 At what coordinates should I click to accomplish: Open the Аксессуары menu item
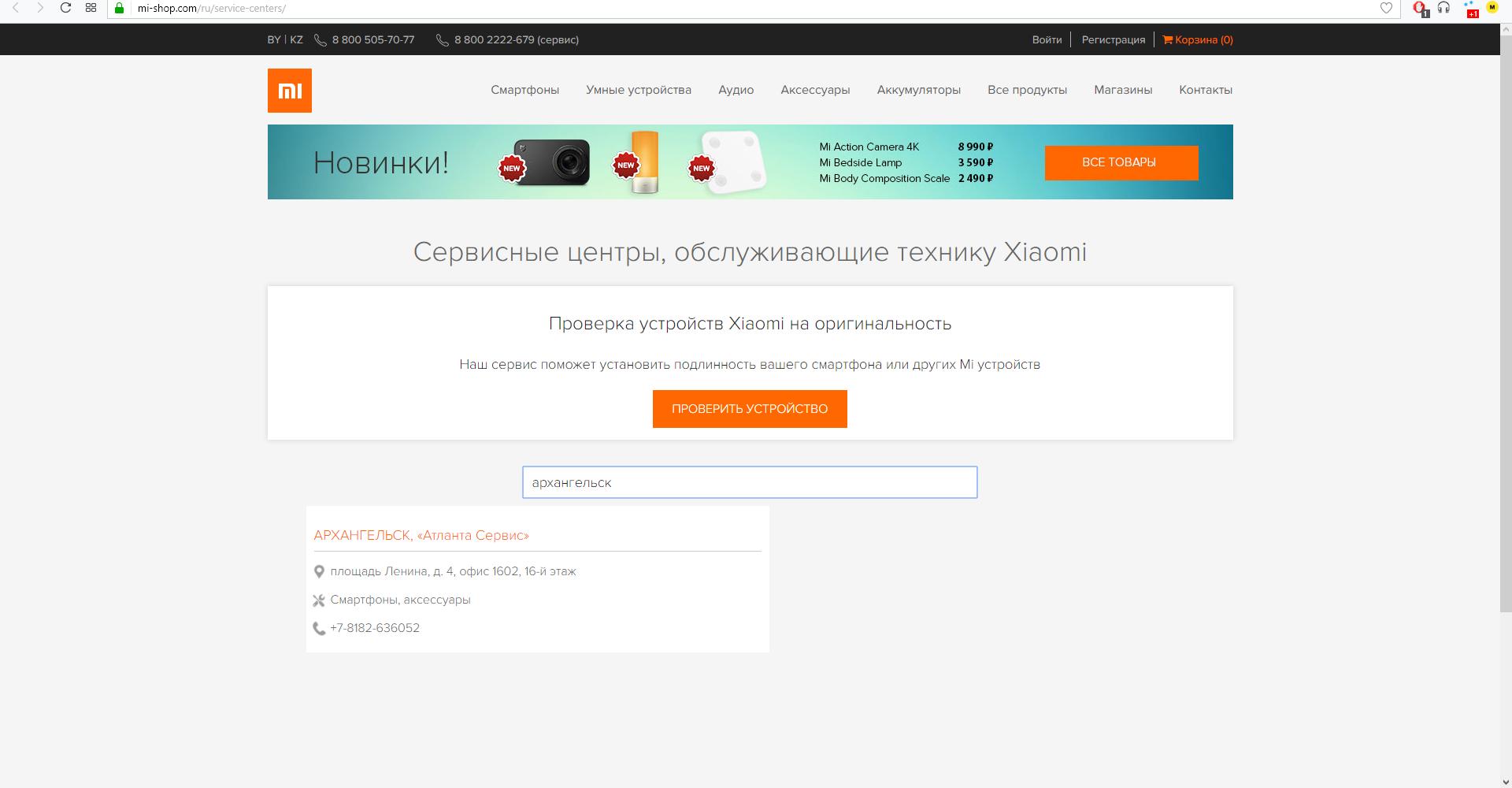[x=815, y=90]
